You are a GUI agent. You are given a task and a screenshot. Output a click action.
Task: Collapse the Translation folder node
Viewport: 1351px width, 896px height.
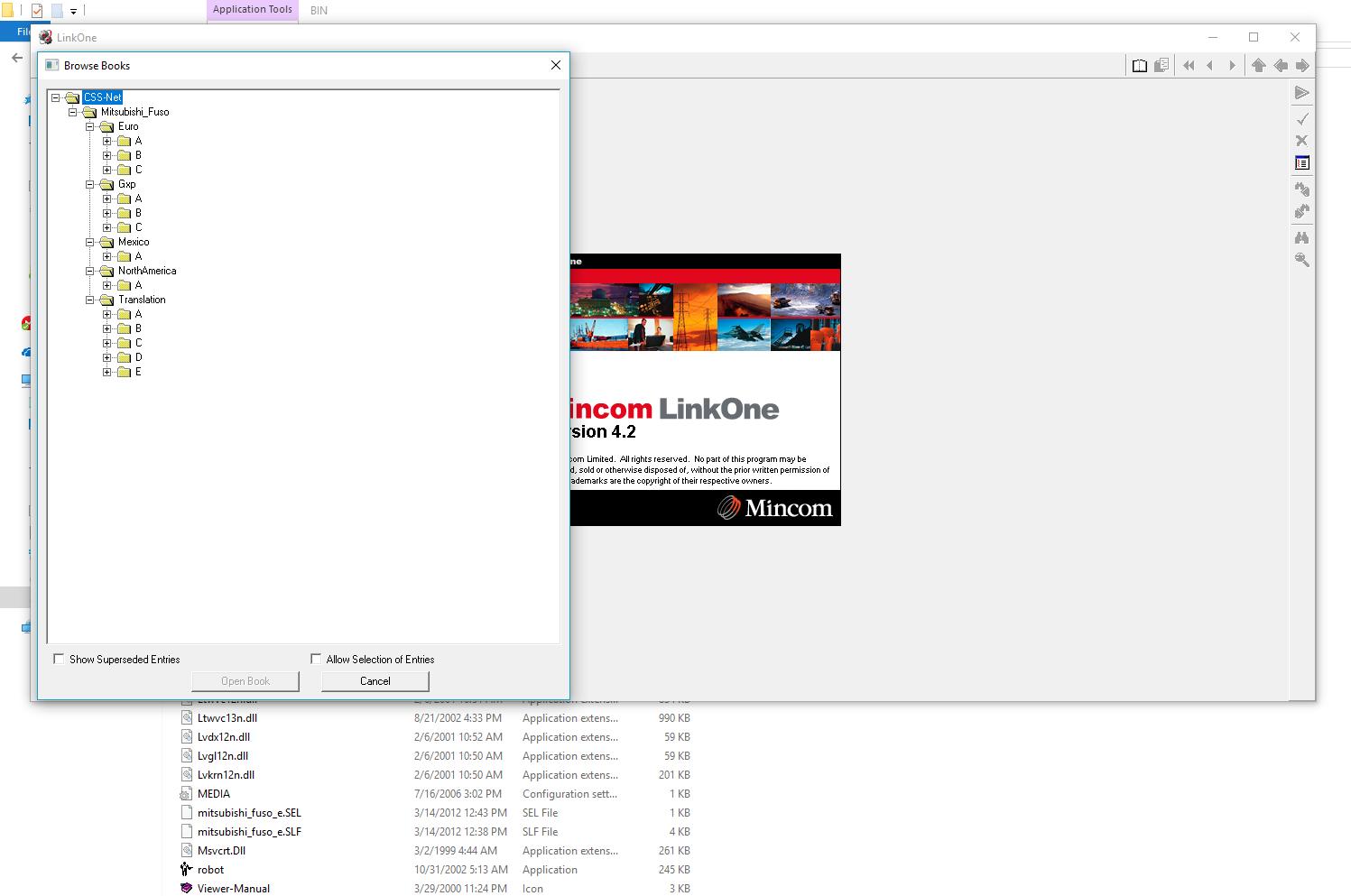[90, 300]
